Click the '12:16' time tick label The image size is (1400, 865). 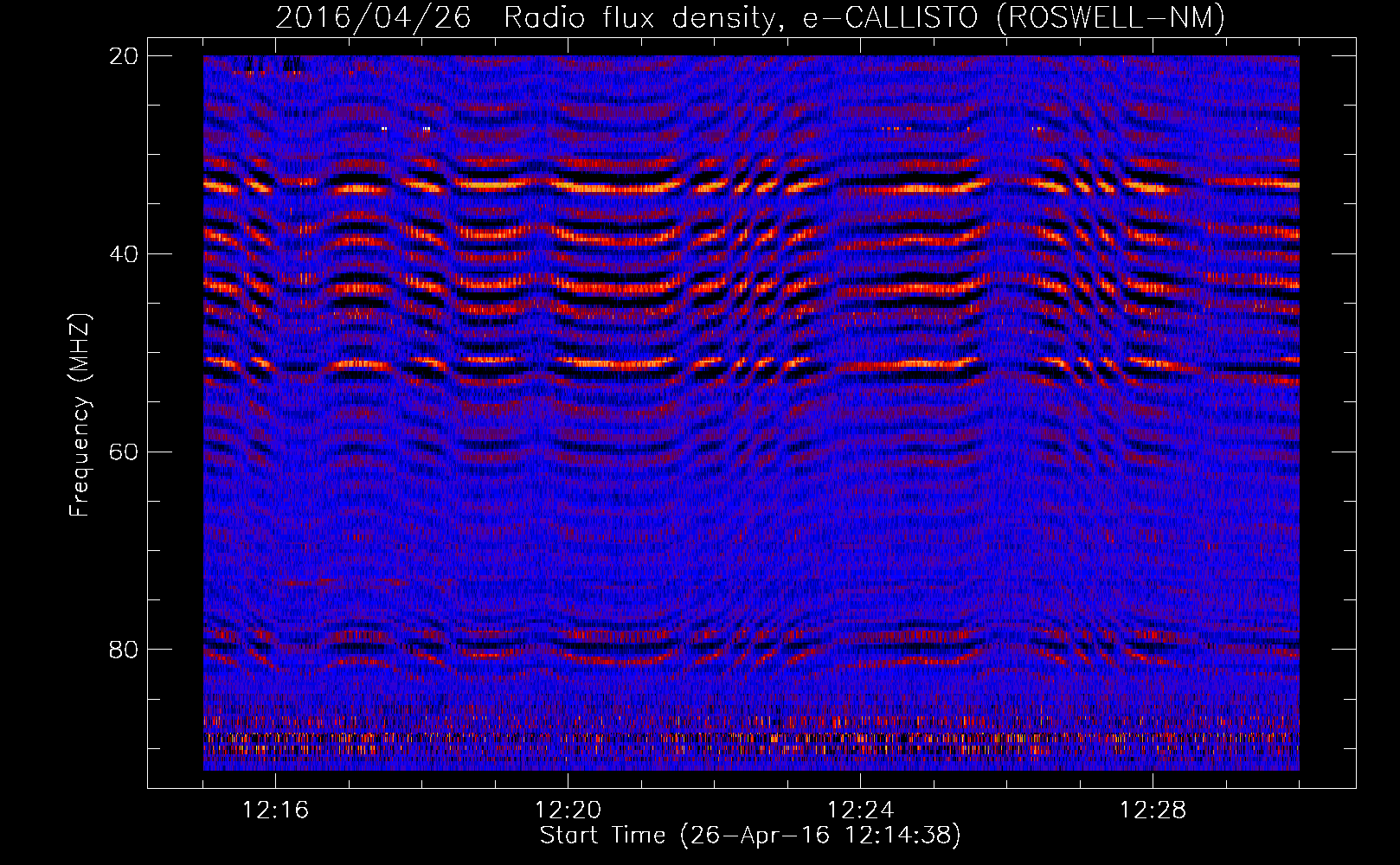275,811
